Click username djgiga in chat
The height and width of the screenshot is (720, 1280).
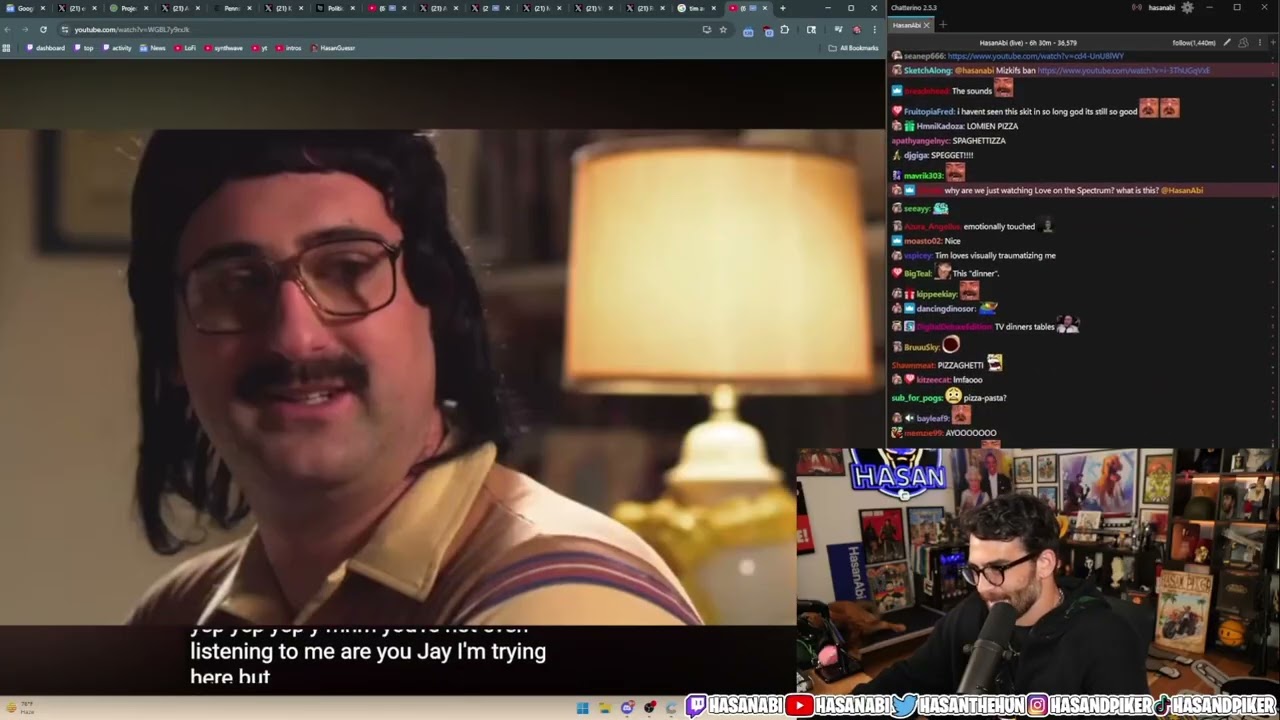click(915, 156)
